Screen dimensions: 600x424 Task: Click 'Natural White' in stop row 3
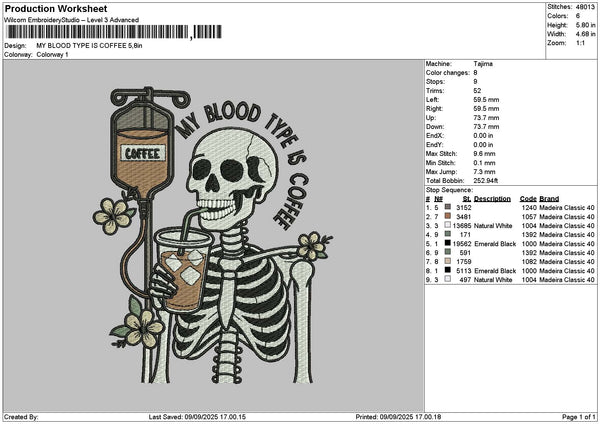[x=493, y=226]
